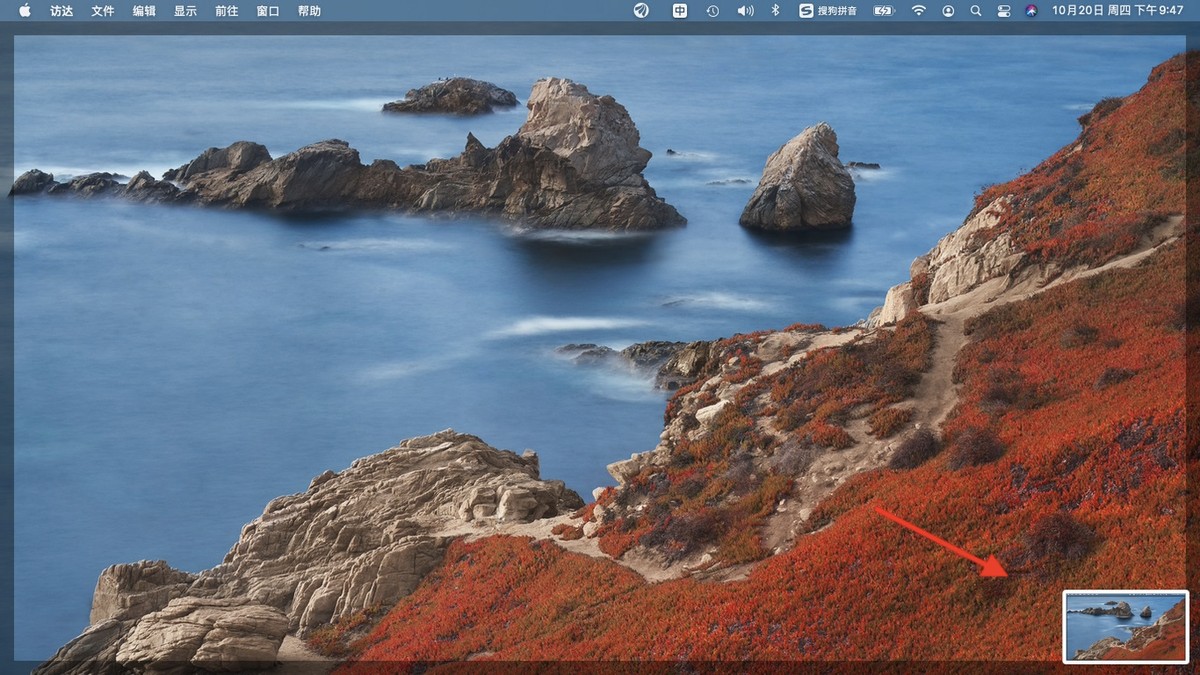1200x675 pixels.
Task: Open the screenshot preview thumbnail
Action: click(x=1125, y=626)
